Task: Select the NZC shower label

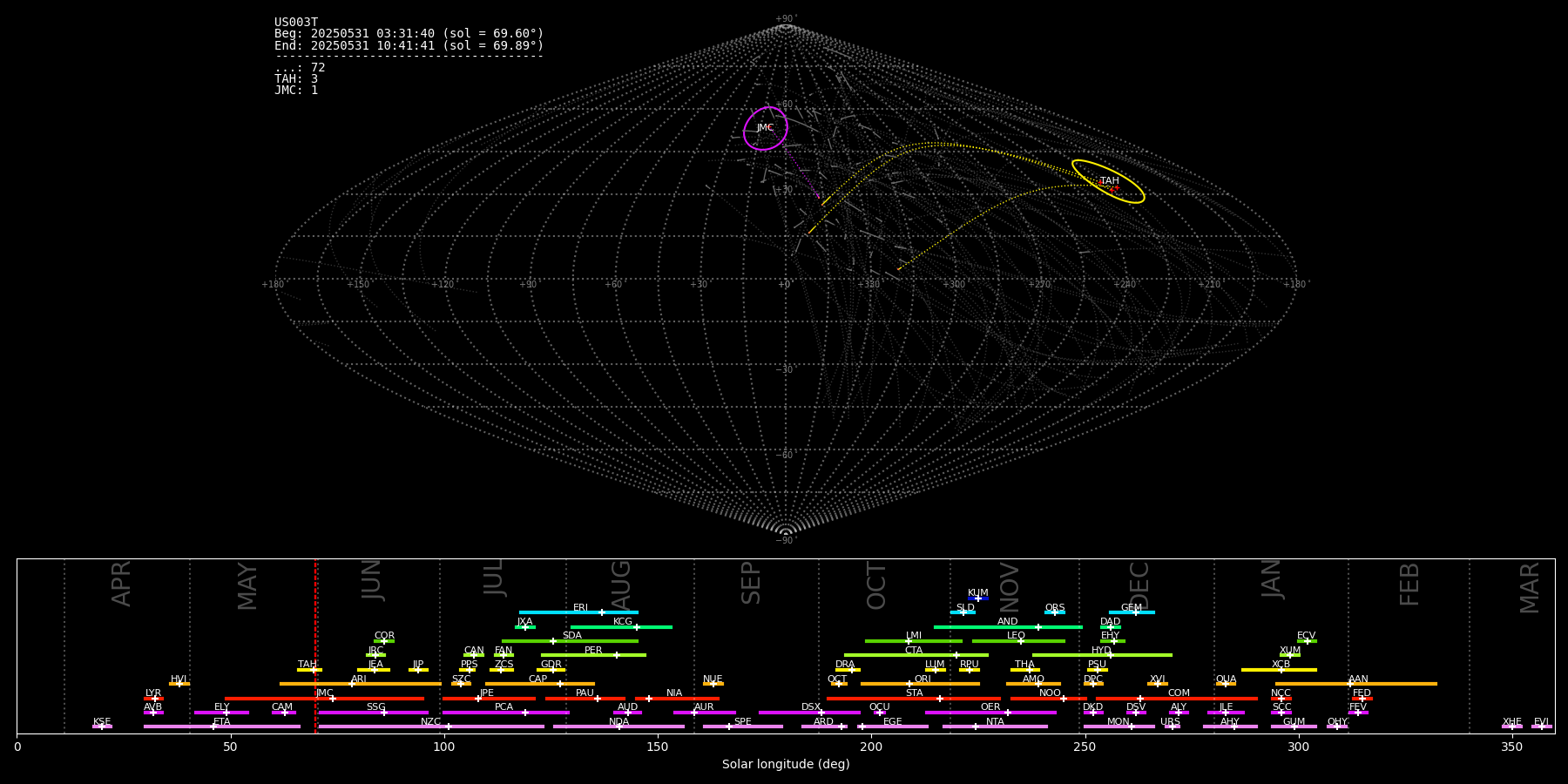Action: (431, 722)
